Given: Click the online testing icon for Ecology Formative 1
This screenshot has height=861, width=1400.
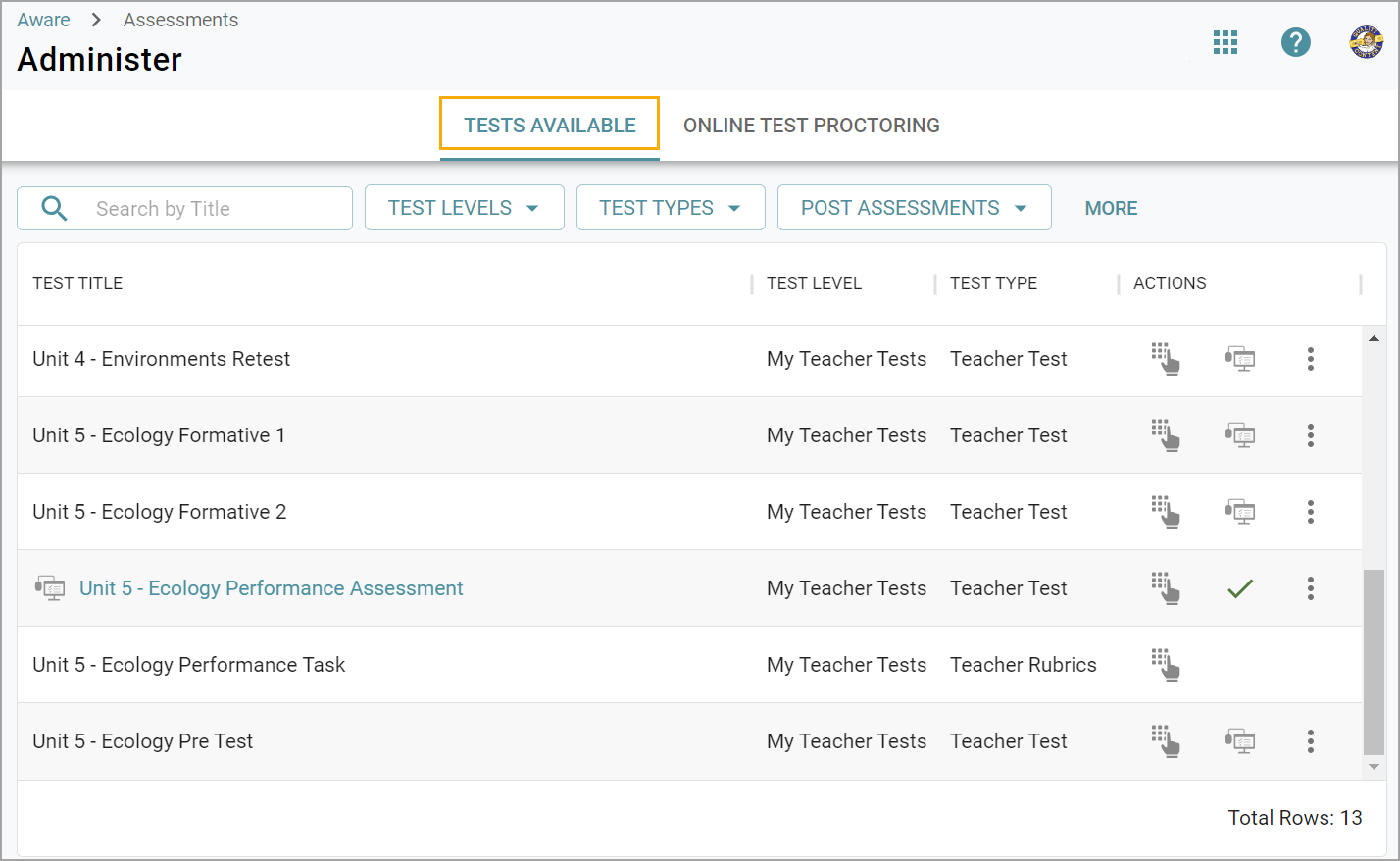Looking at the screenshot, I should 1240,435.
